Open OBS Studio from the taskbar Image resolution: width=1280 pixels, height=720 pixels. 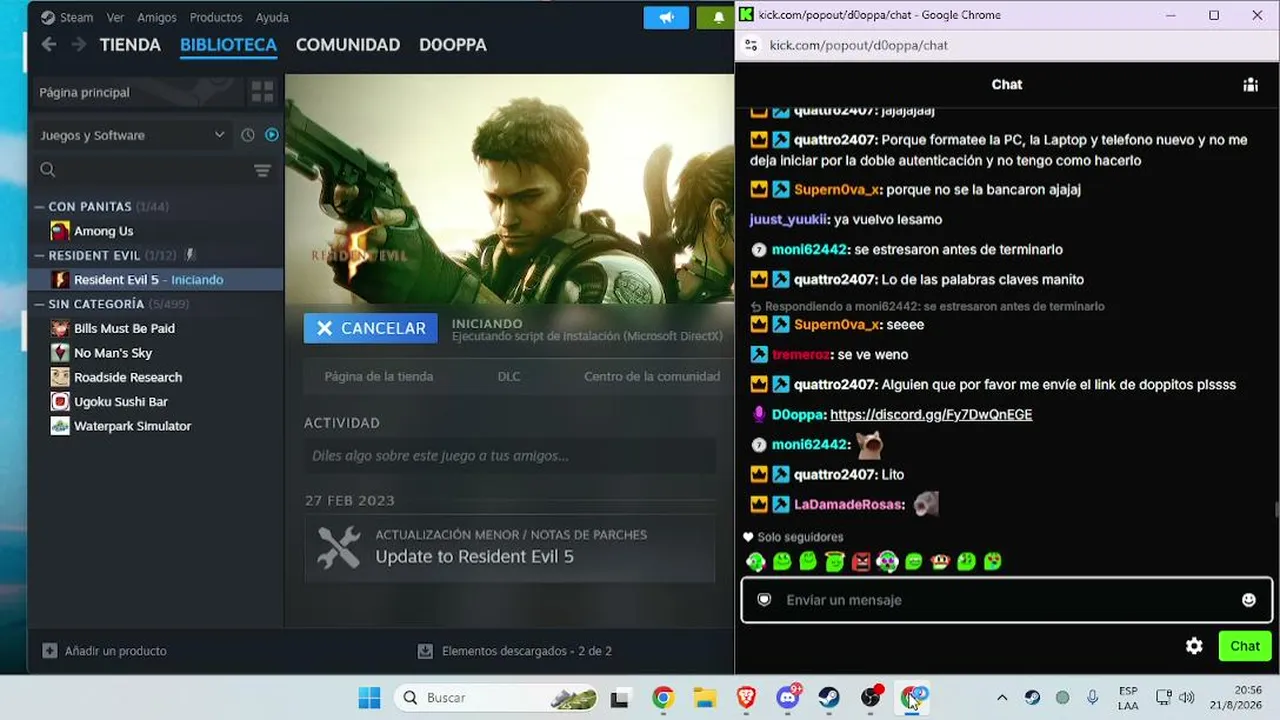point(871,698)
